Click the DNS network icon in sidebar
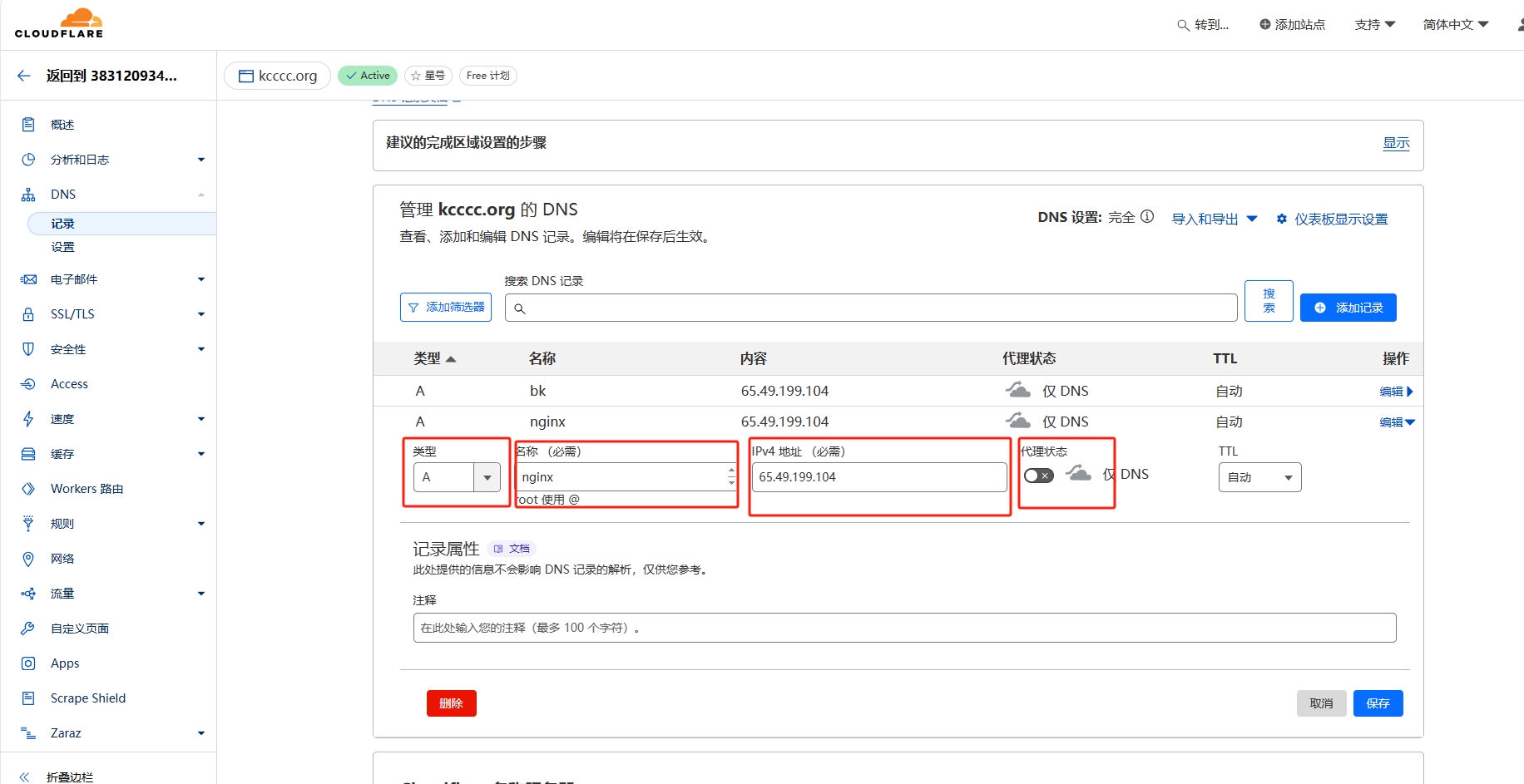1524x784 pixels. tap(28, 195)
